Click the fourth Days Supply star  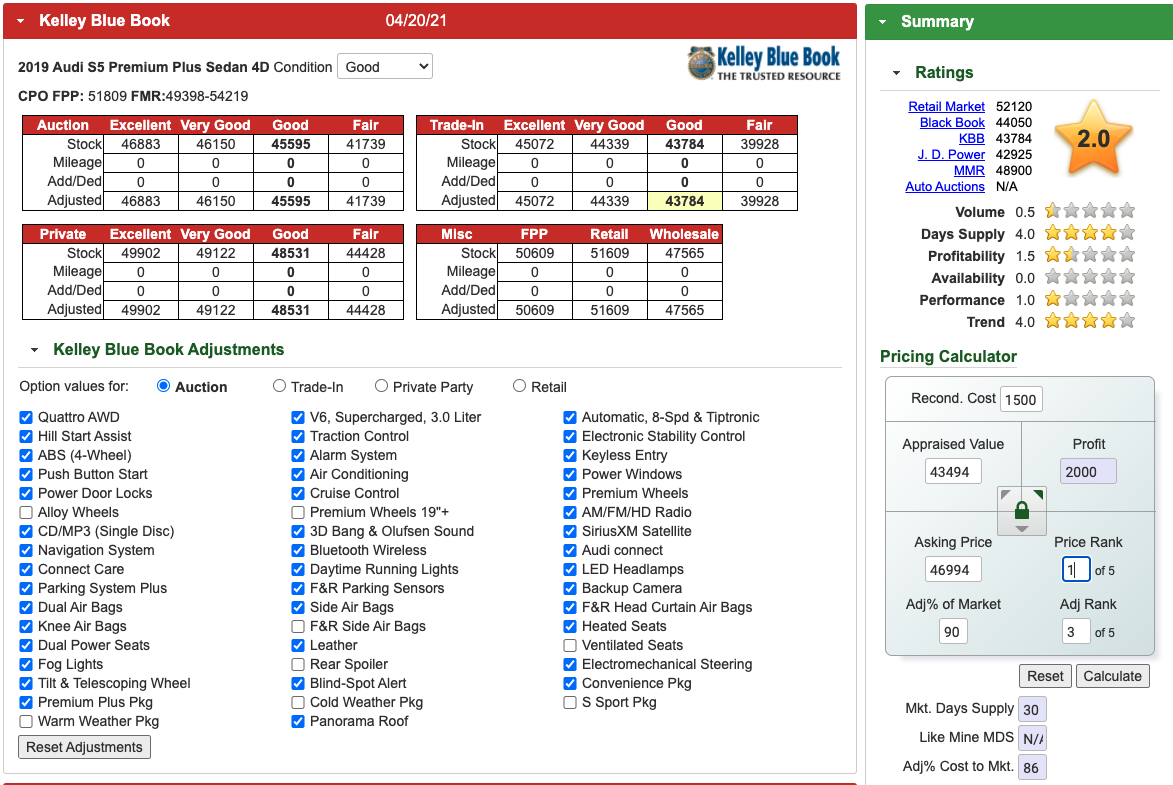pos(1110,233)
